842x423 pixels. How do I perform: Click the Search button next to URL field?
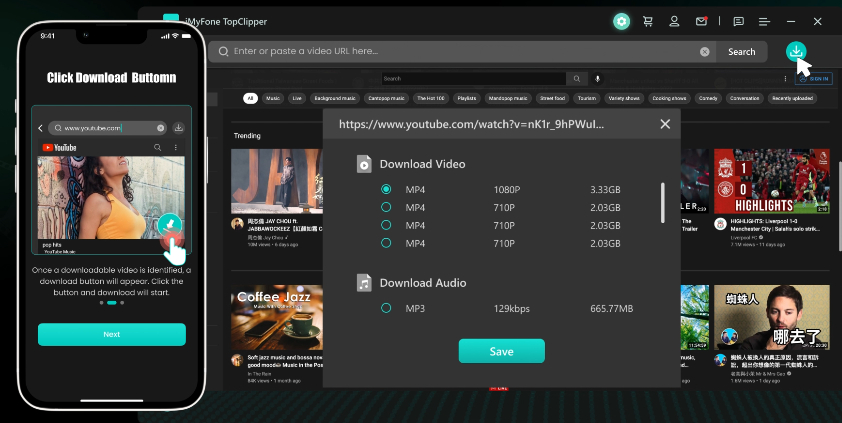tap(742, 52)
